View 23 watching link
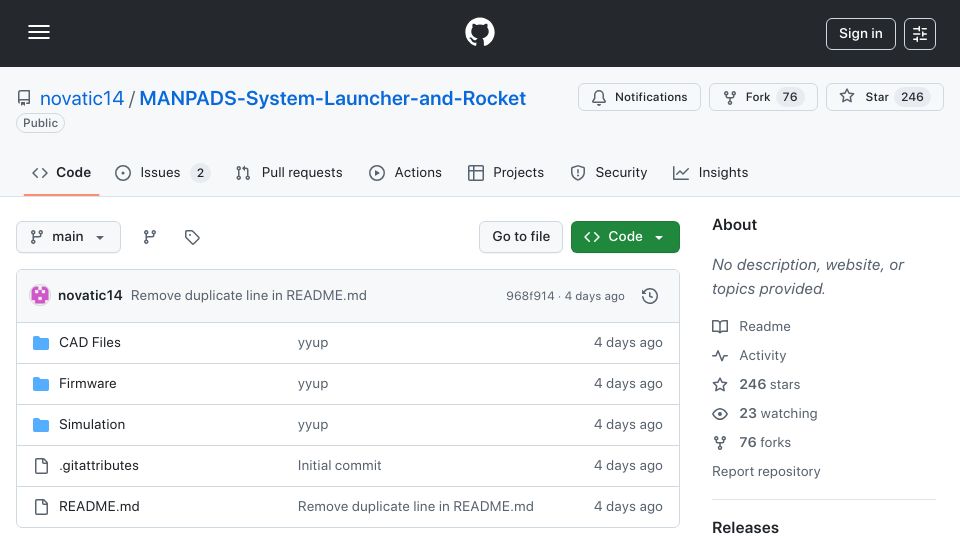960x540 pixels. point(765,413)
